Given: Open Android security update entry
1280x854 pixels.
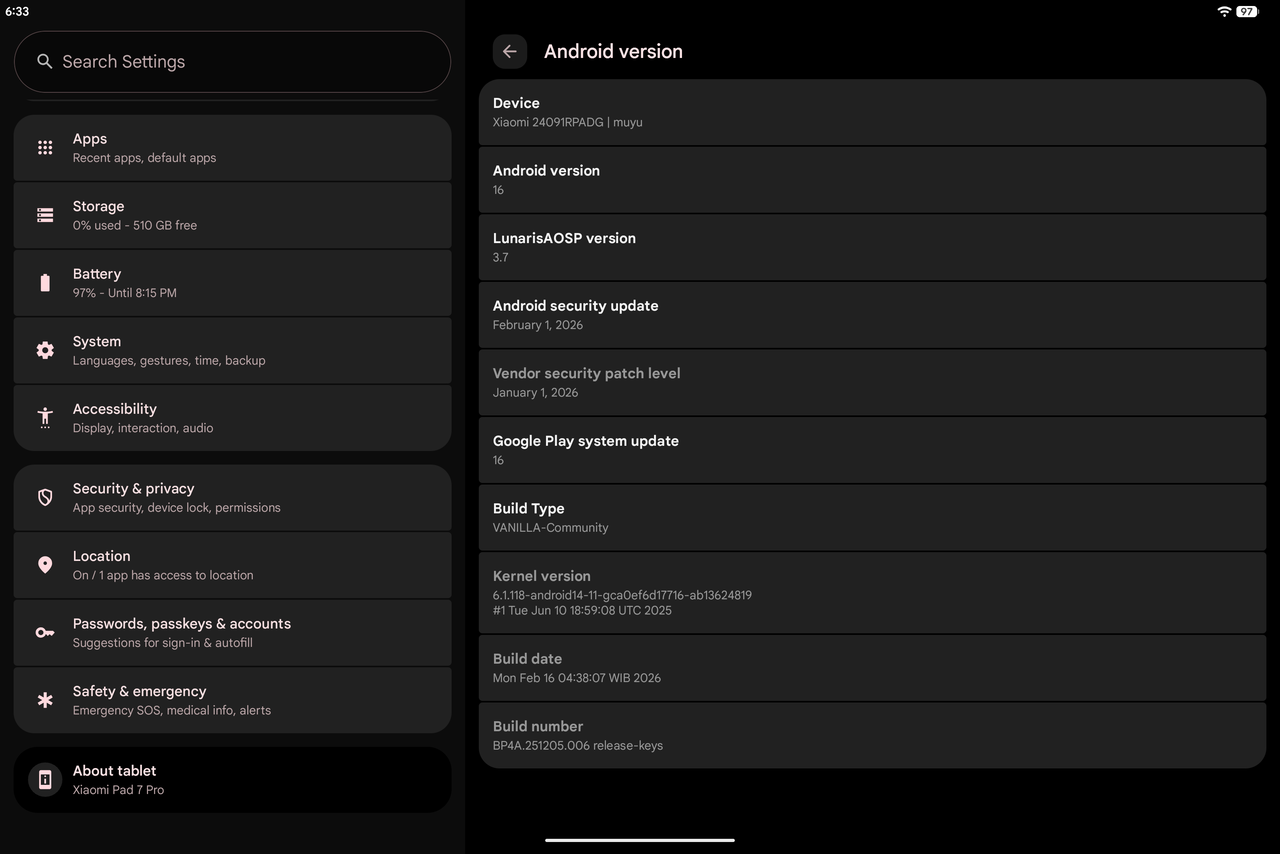Looking at the screenshot, I should point(873,315).
